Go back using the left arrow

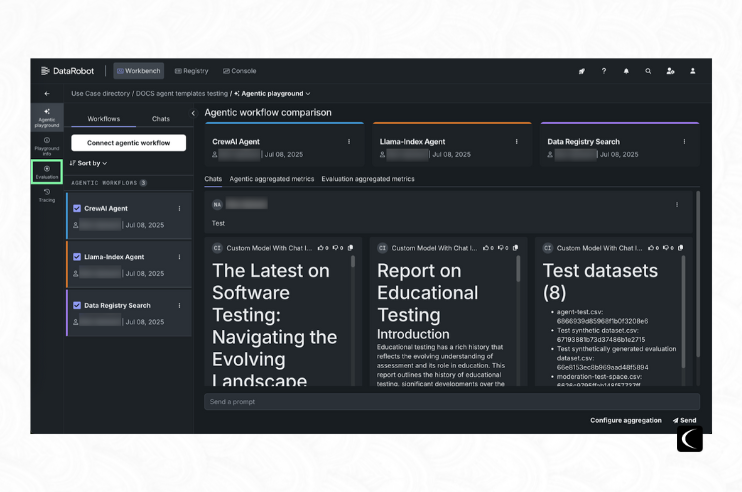[x=47, y=94]
